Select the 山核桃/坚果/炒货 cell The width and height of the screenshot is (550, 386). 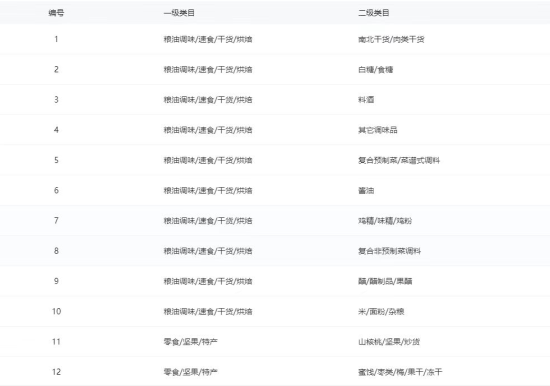coord(389,341)
